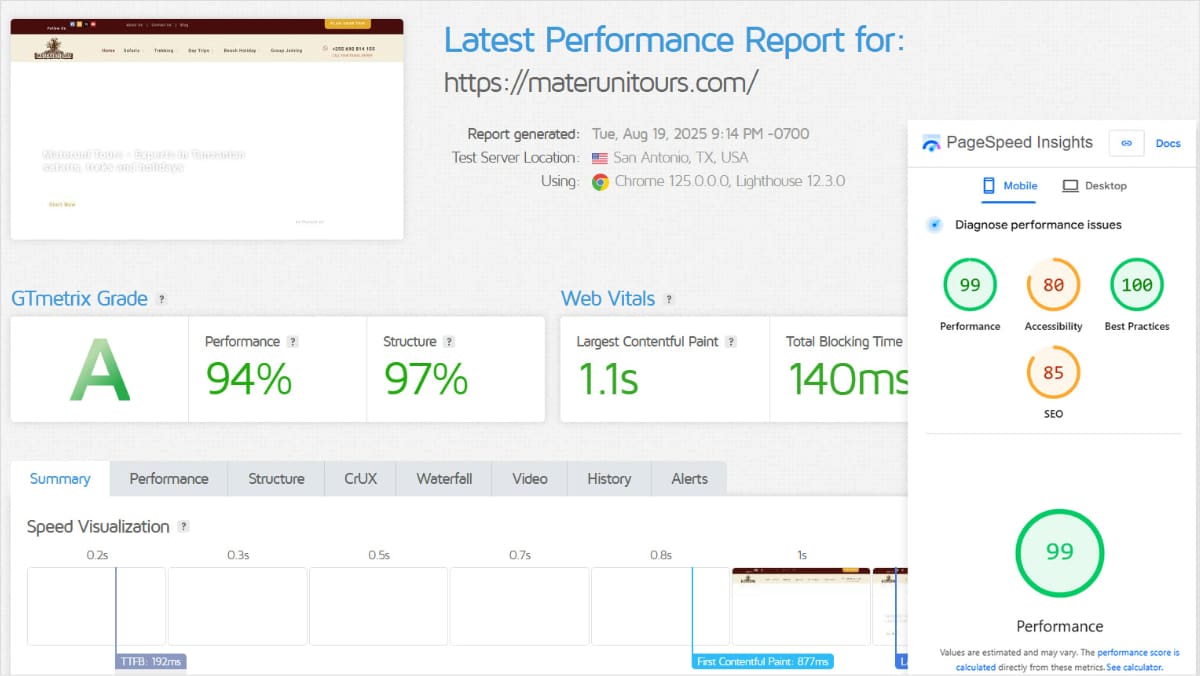Copy link using PageSpeed link button

coord(1126,143)
